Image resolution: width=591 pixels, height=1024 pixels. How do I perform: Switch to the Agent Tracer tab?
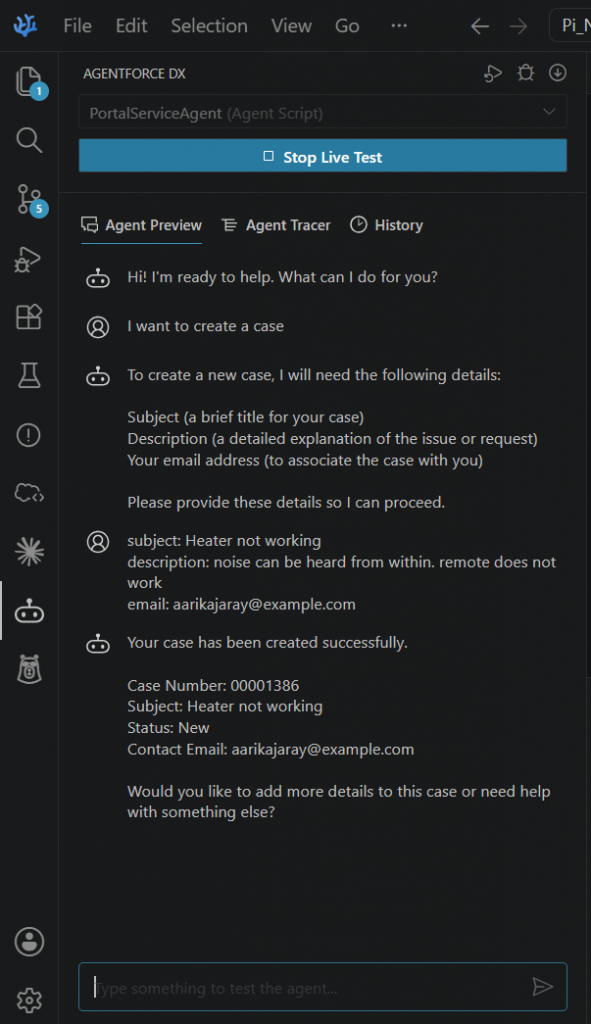(276, 225)
